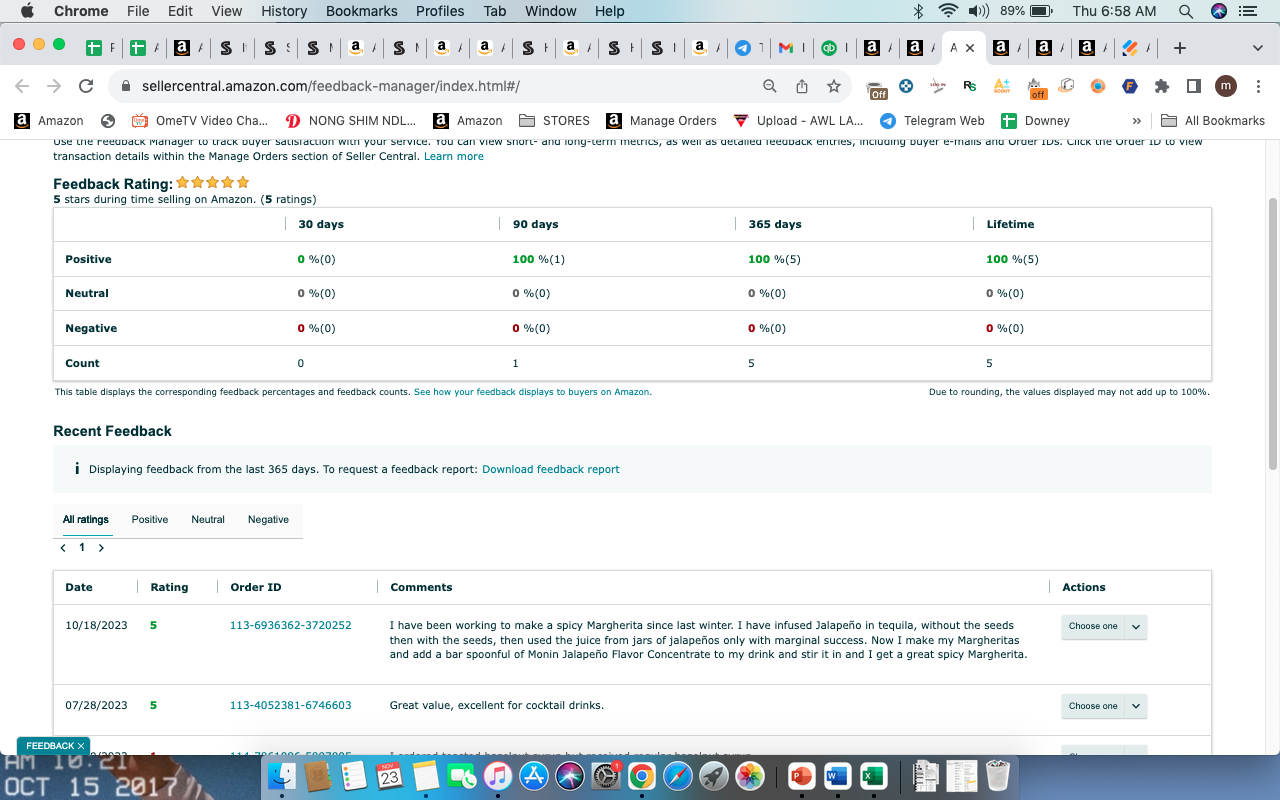Go to next feedback page arrow

[x=101, y=548]
